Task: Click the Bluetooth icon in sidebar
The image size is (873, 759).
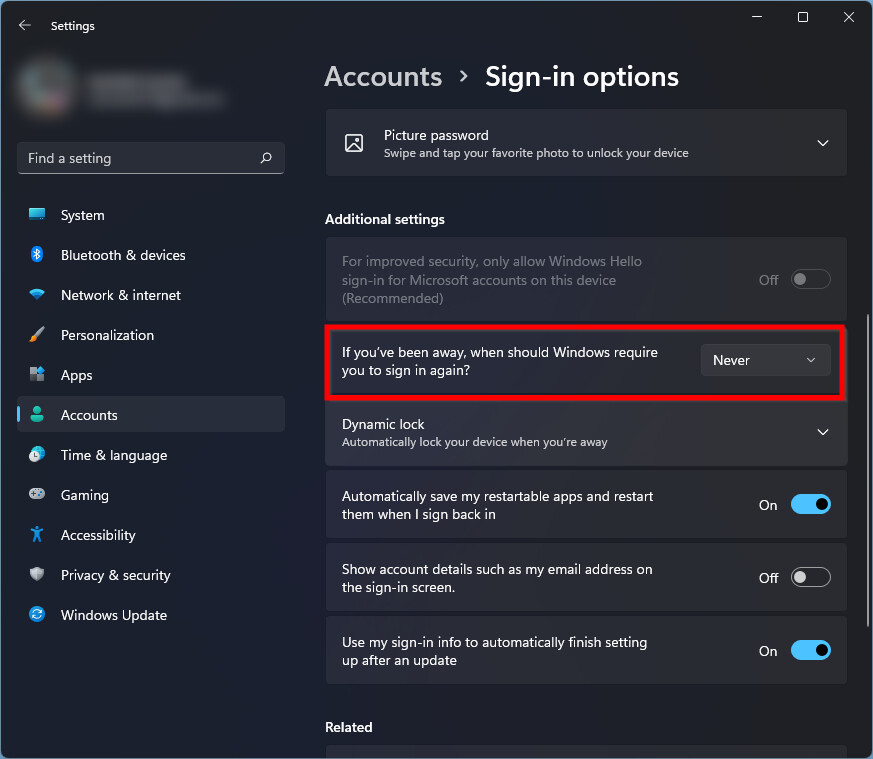Action: coord(37,254)
